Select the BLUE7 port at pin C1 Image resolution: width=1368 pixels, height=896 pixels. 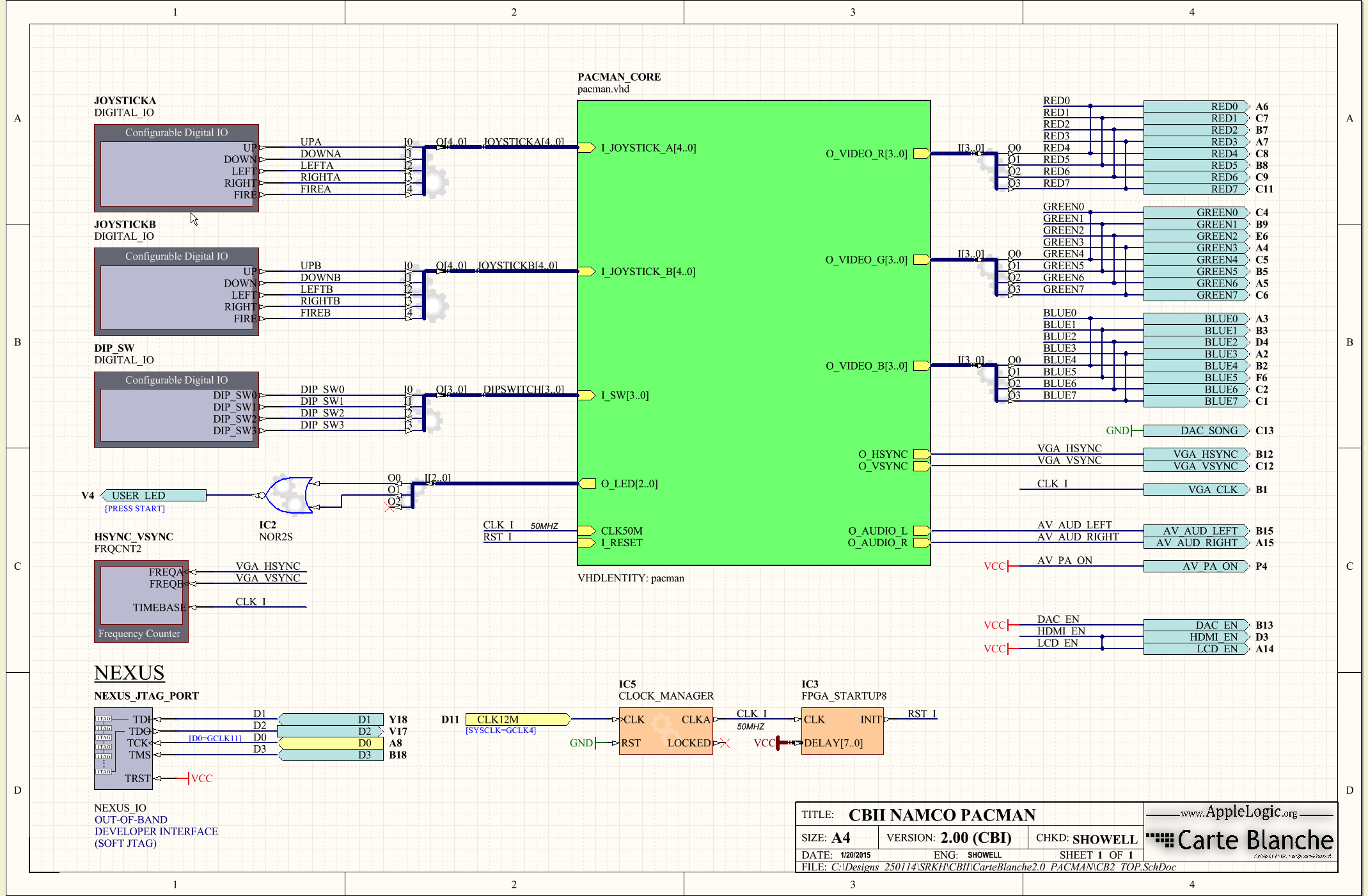pos(1196,402)
